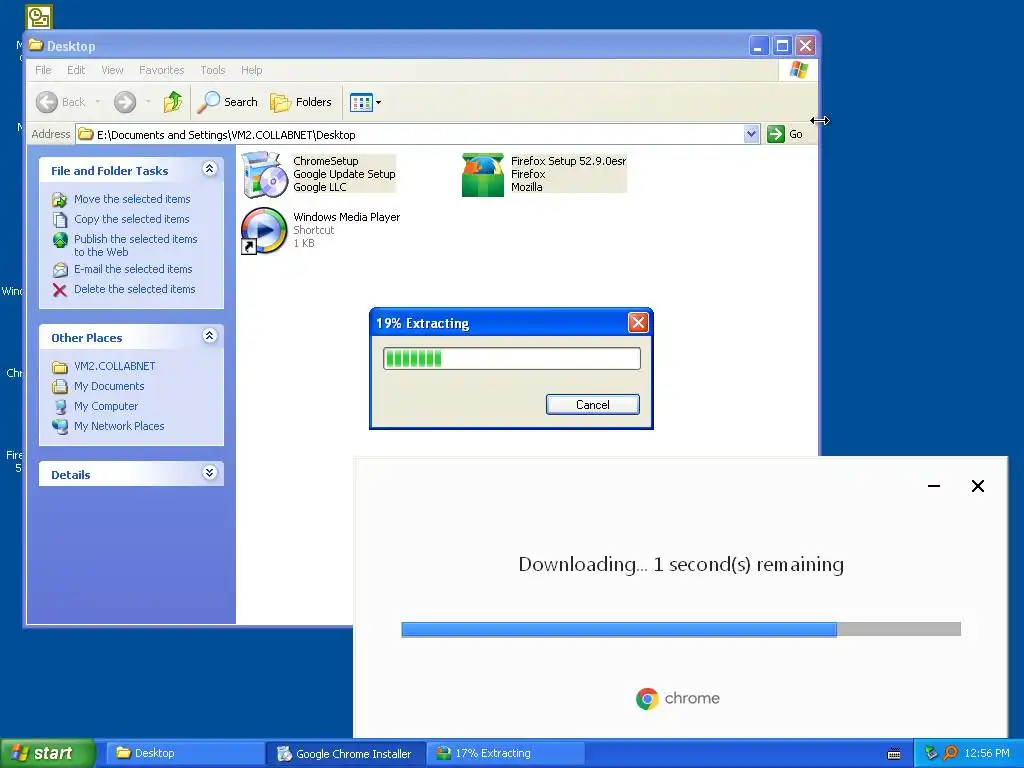Screen dimensions: 1024x768
Task: Click the safely remove hardware tray icon
Action: [x=932, y=753]
